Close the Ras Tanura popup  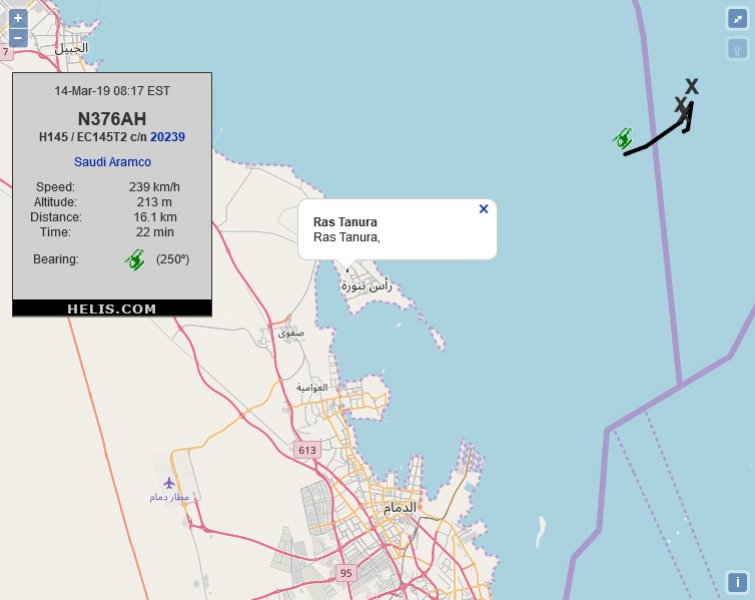[x=484, y=209]
